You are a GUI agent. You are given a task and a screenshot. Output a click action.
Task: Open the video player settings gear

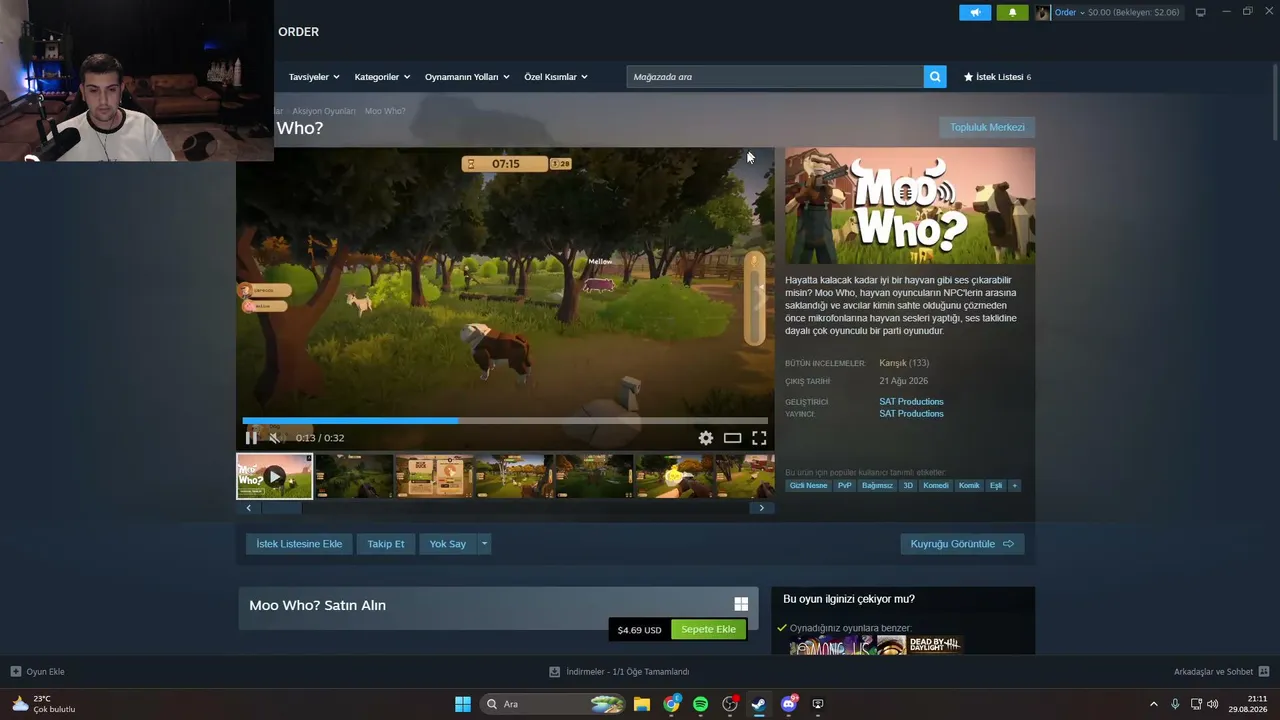click(706, 438)
